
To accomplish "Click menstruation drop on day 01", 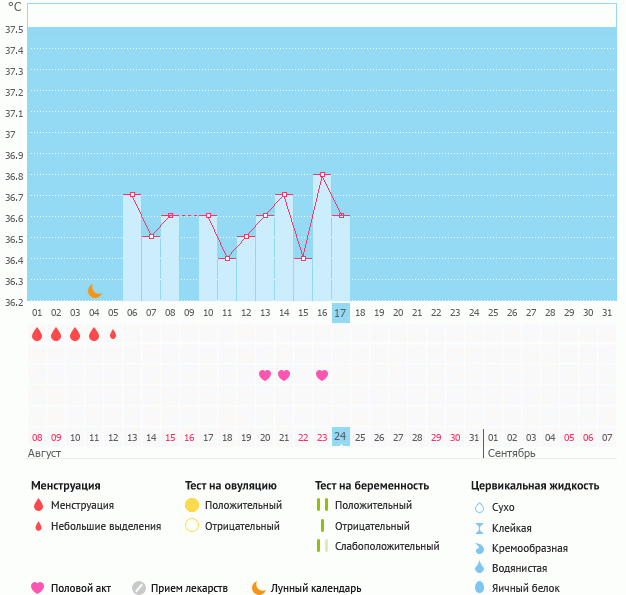I will (37, 335).
